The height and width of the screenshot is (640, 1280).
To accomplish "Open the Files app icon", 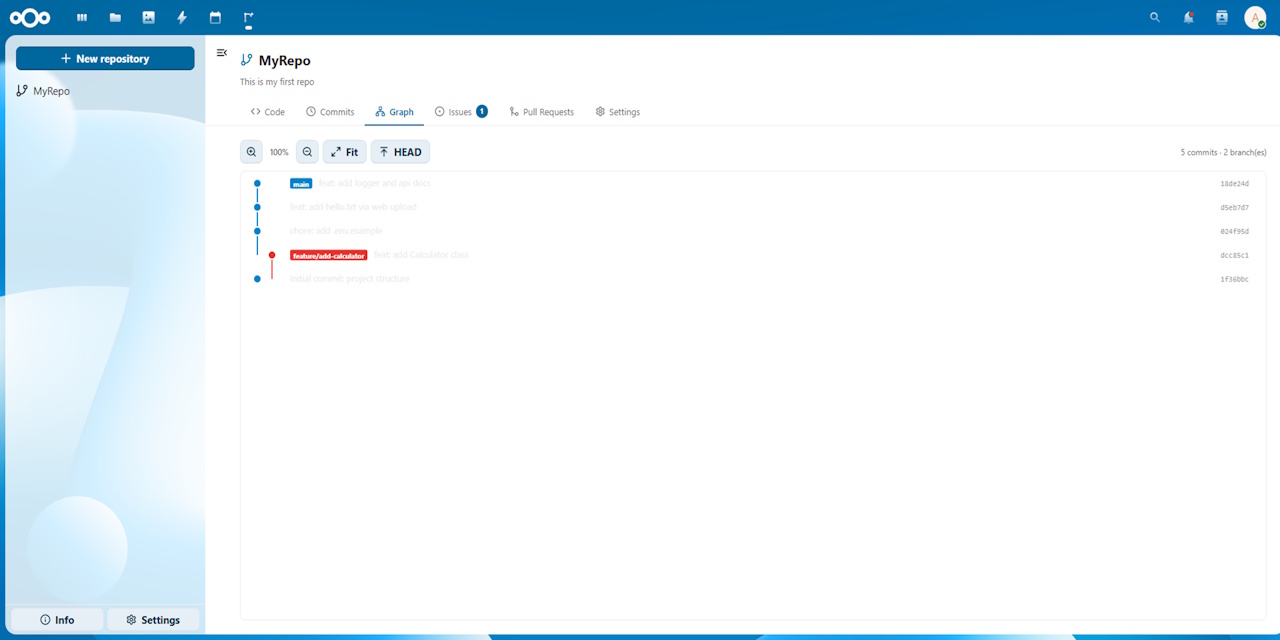I will coord(115,17).
